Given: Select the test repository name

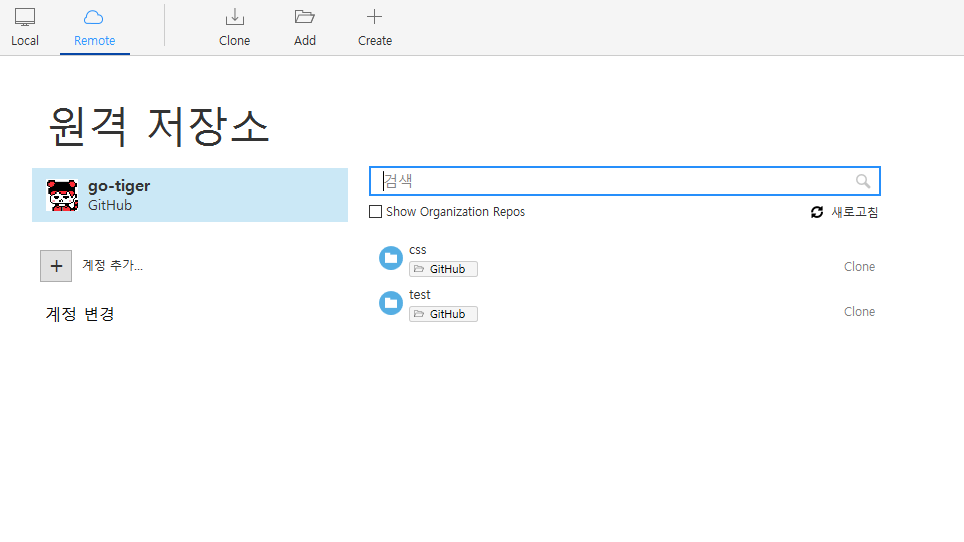Looking at the screenshot, I should (420, 295).
